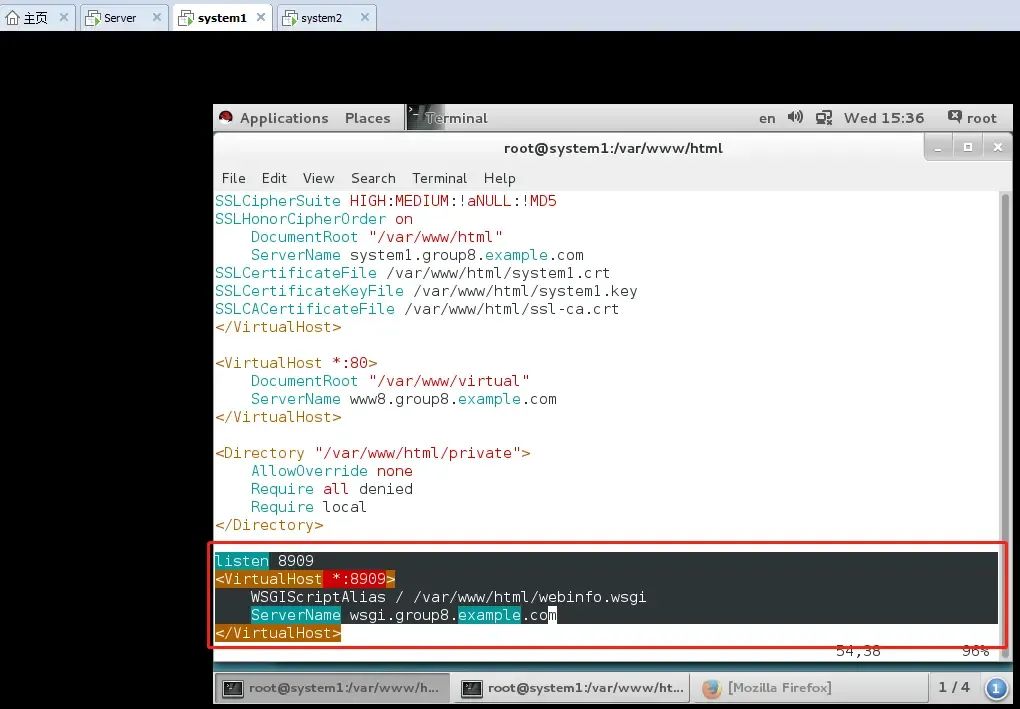Switch to Mozilla Firefox in taskbar
Screen dimensions: 1020x709
pos(766,688)
